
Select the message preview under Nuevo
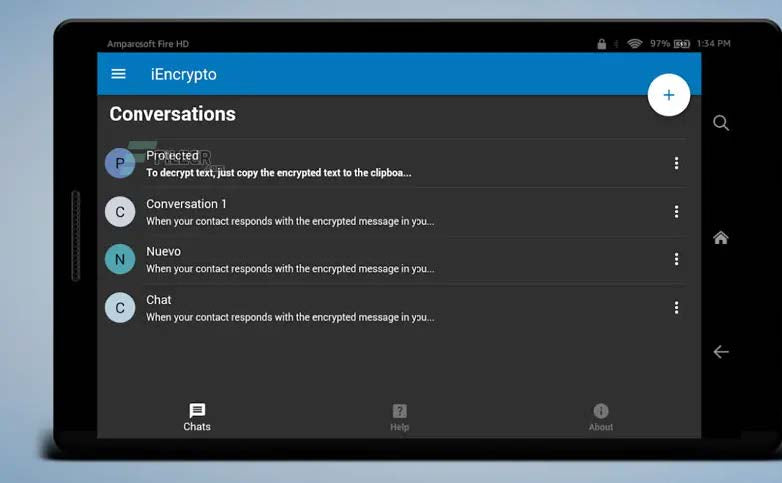290,268
